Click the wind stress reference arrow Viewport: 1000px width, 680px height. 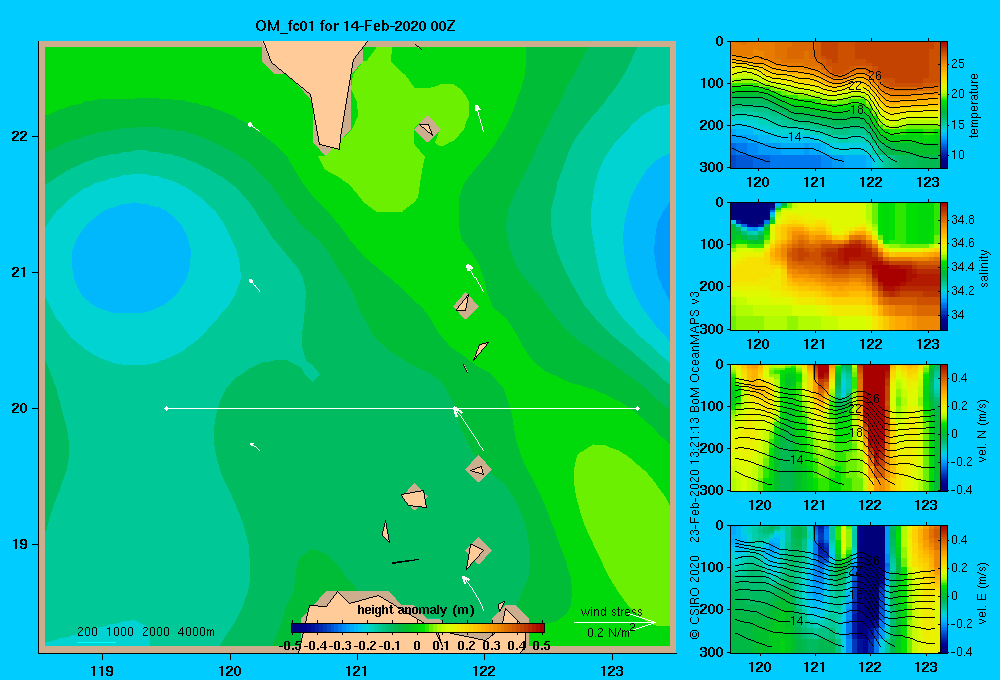[614, 623]
